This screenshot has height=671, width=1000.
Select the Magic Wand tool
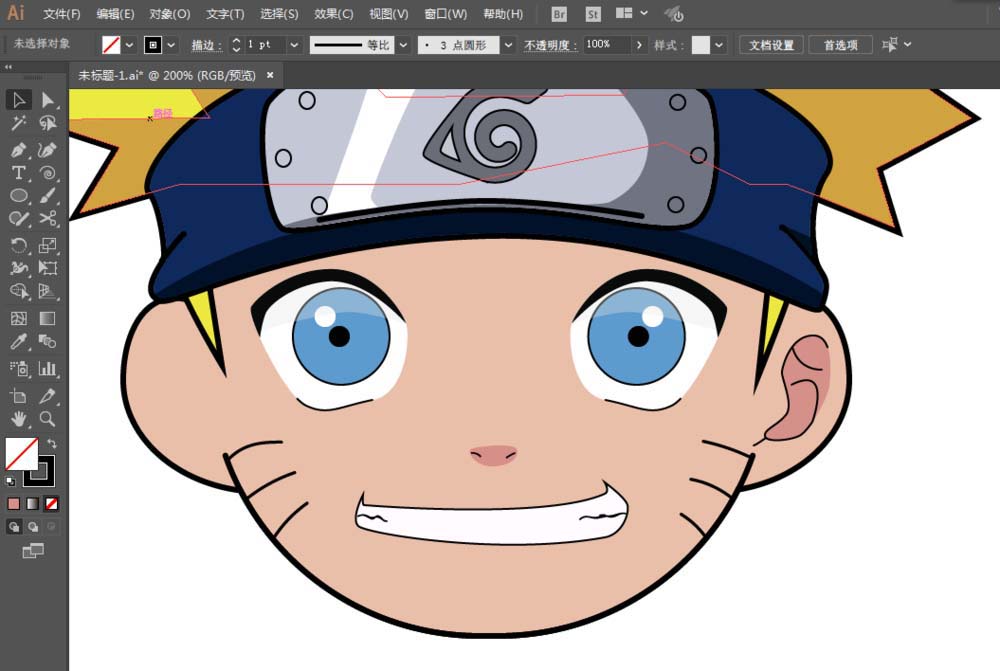pos(18,123)
